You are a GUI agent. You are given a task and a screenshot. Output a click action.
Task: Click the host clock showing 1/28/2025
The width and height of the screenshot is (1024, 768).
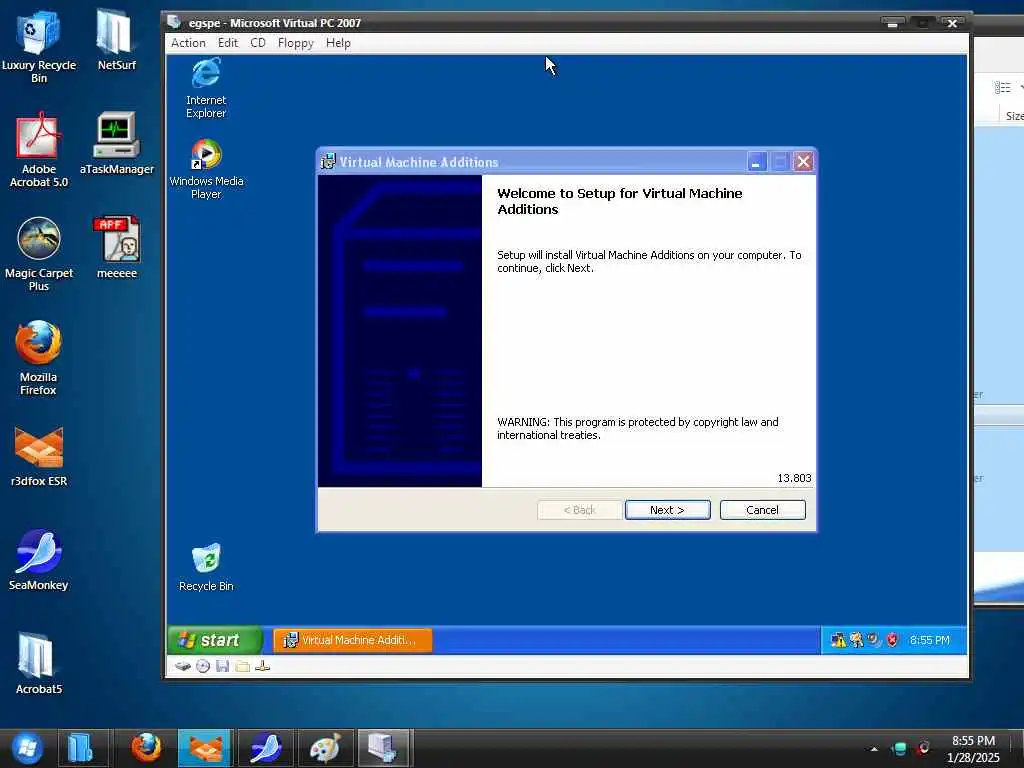(x=973, y=749)
